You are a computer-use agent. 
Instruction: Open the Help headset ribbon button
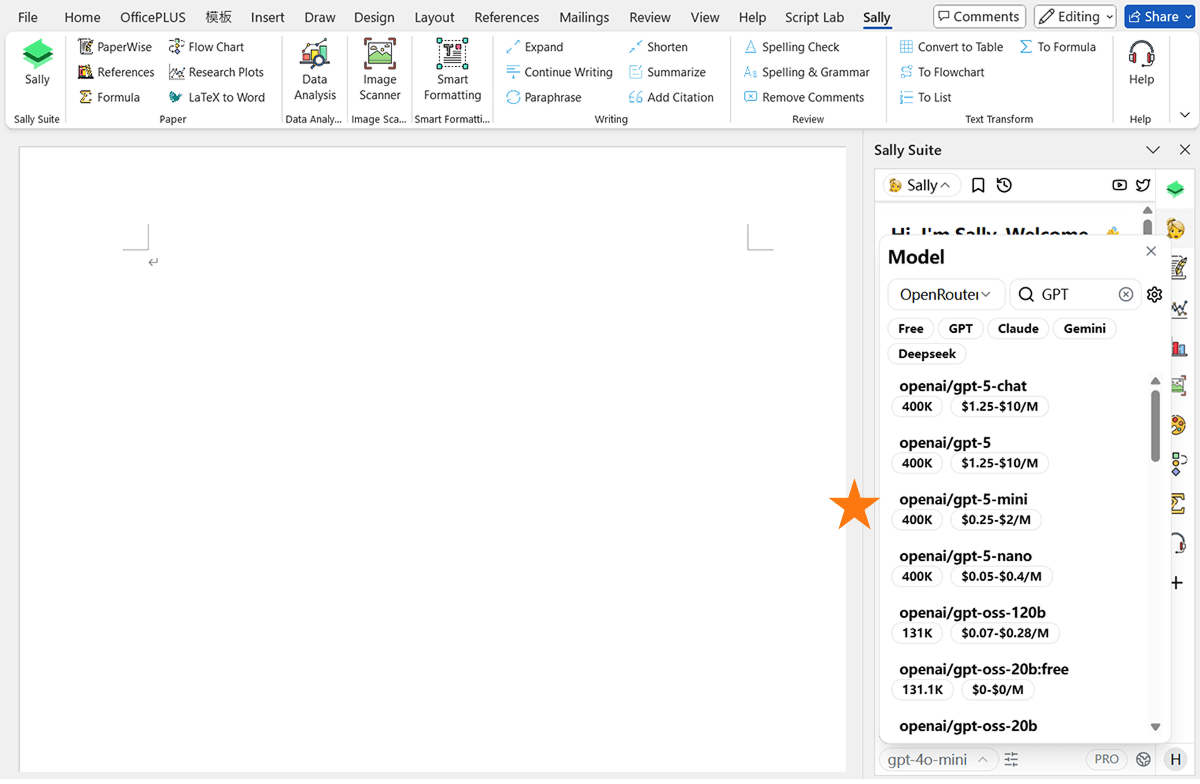pyautogui.click(x=1141, y=64)
